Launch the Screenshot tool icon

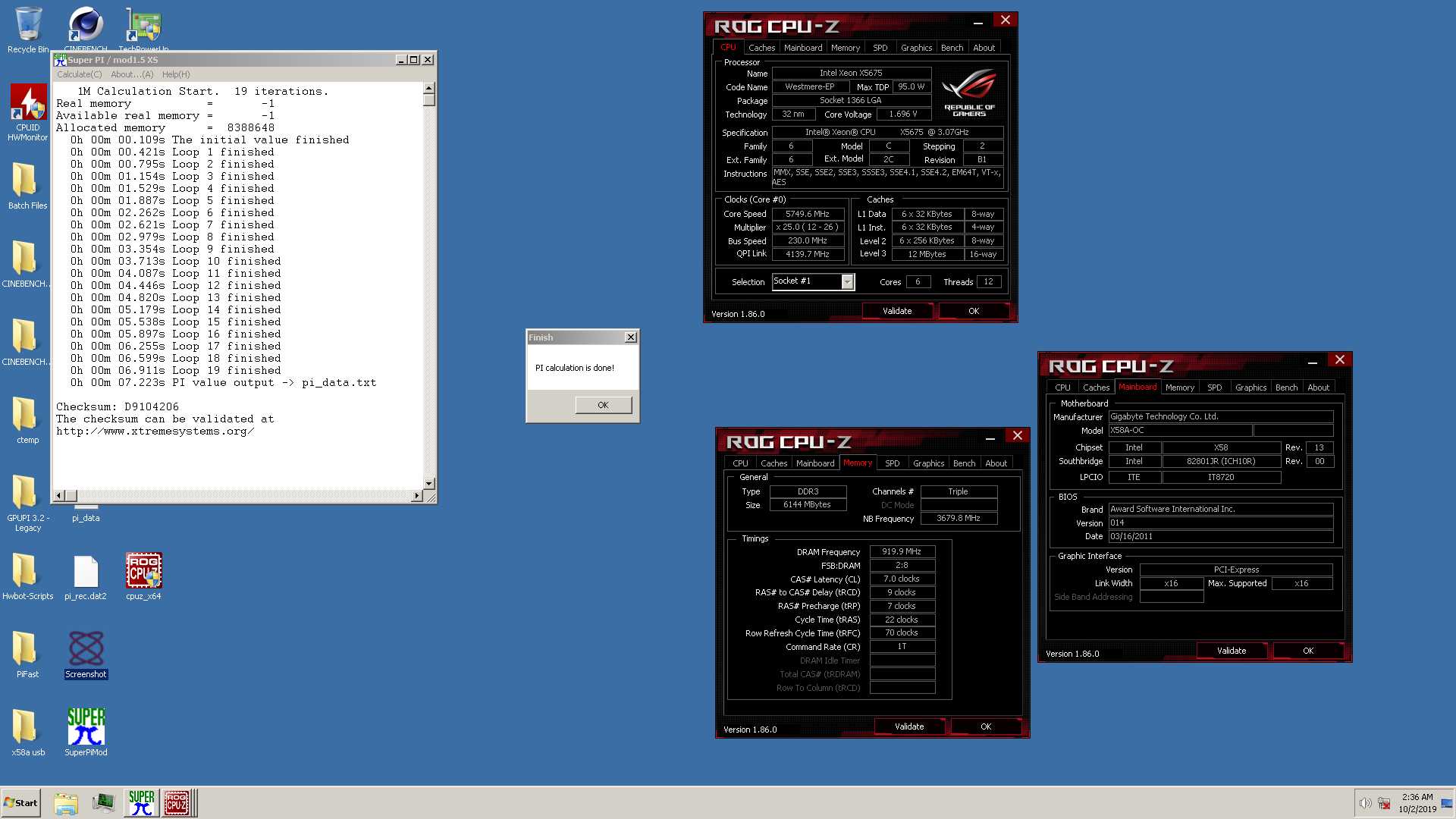[x=86, y=654]
